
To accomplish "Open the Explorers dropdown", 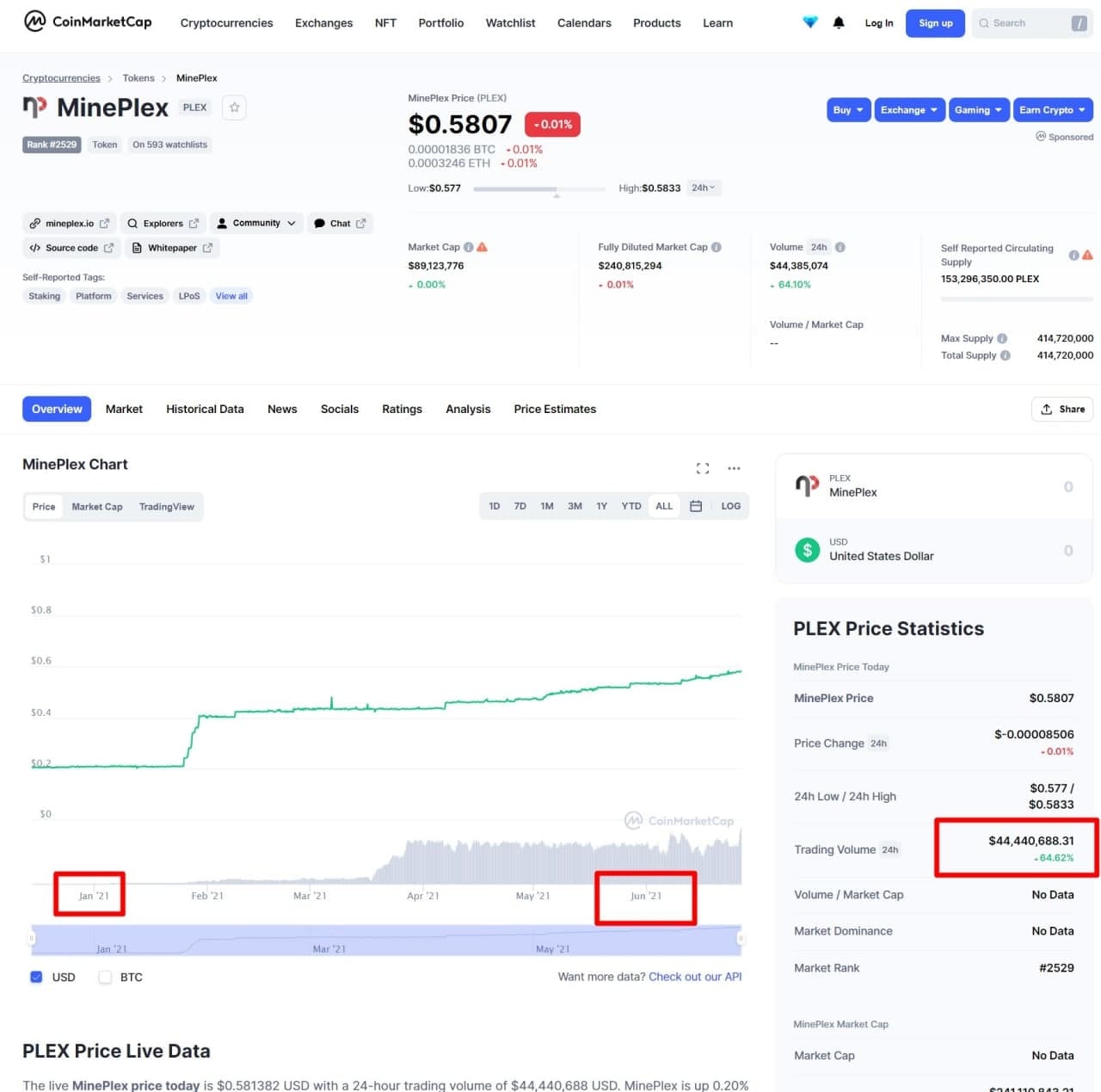I will point(163,224).
